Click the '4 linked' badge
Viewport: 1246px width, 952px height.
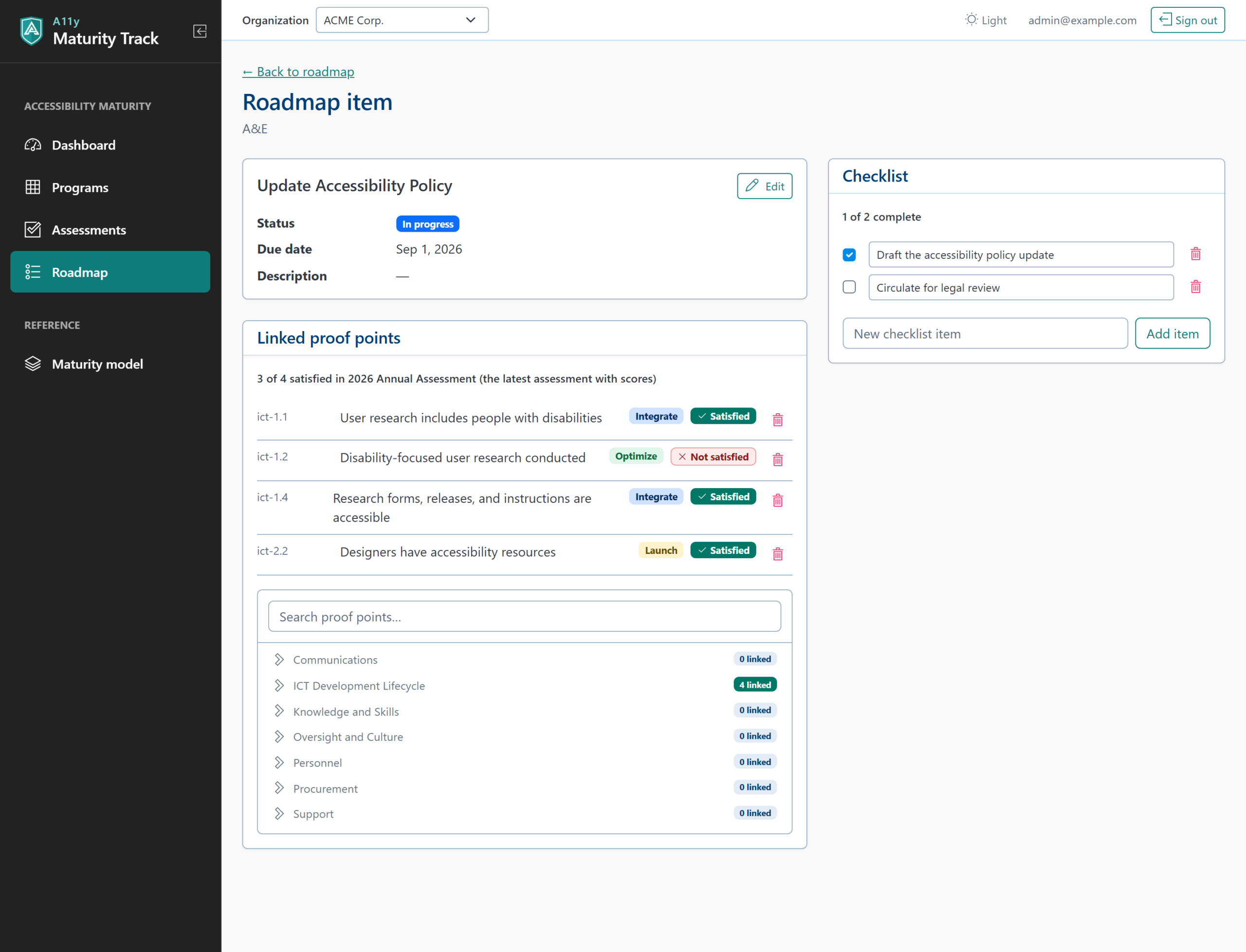point(755,684)
